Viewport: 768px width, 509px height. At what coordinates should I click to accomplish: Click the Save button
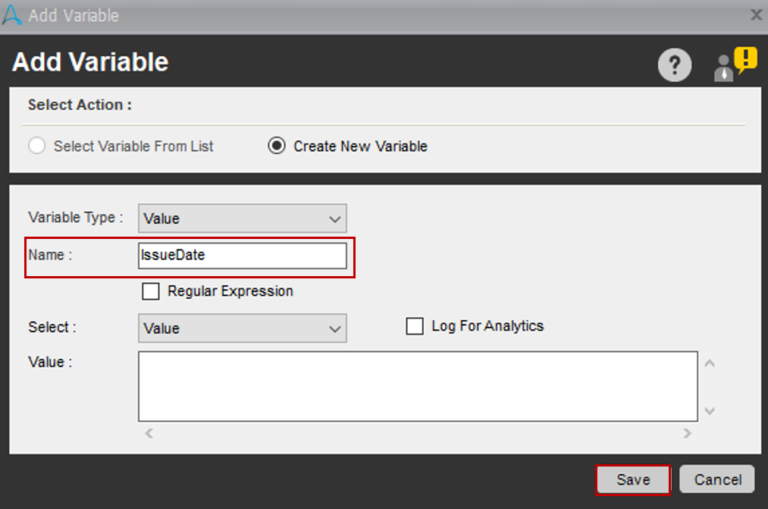(x=633, y=480)
